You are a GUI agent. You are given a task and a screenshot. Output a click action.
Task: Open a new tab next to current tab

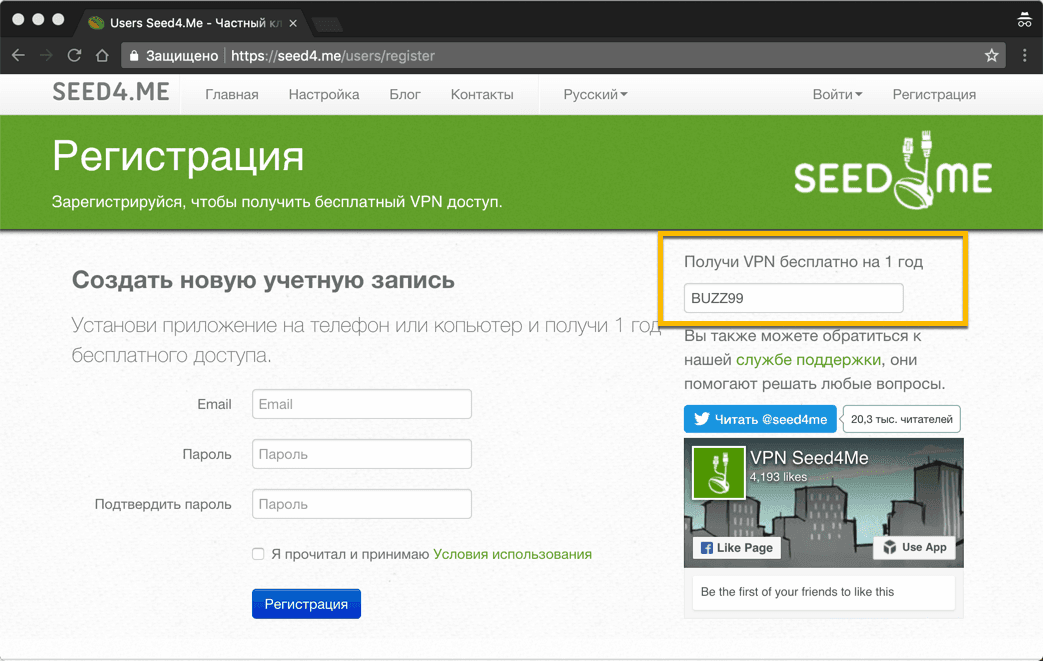point(327,25)
